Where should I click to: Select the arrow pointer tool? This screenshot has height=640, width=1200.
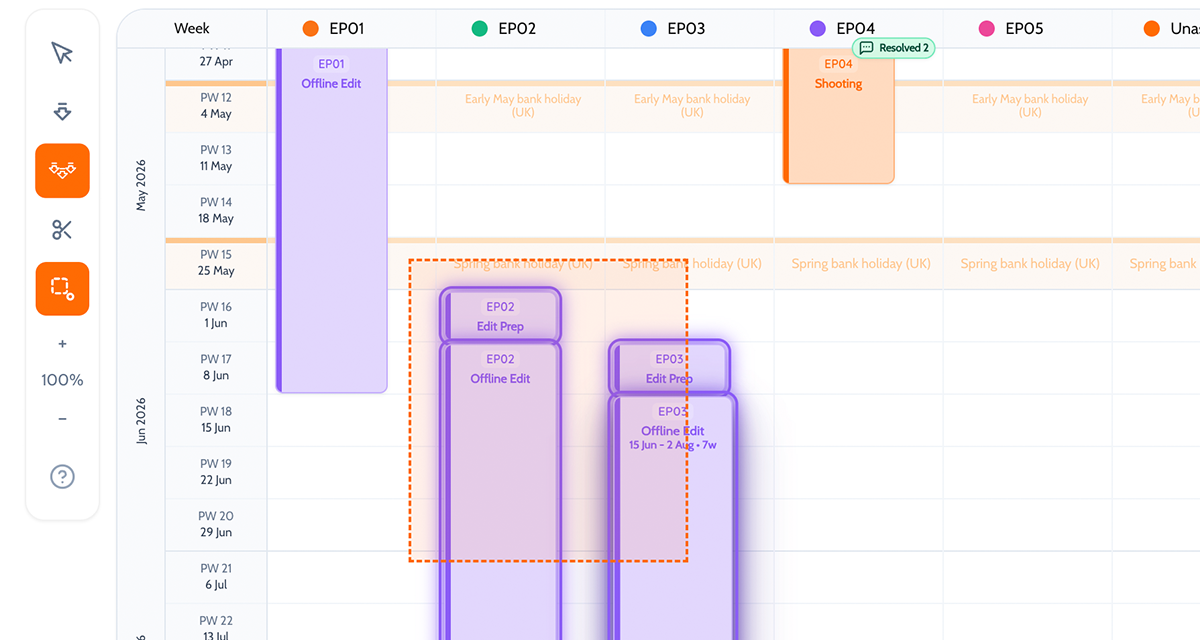(x=62, y=53)
